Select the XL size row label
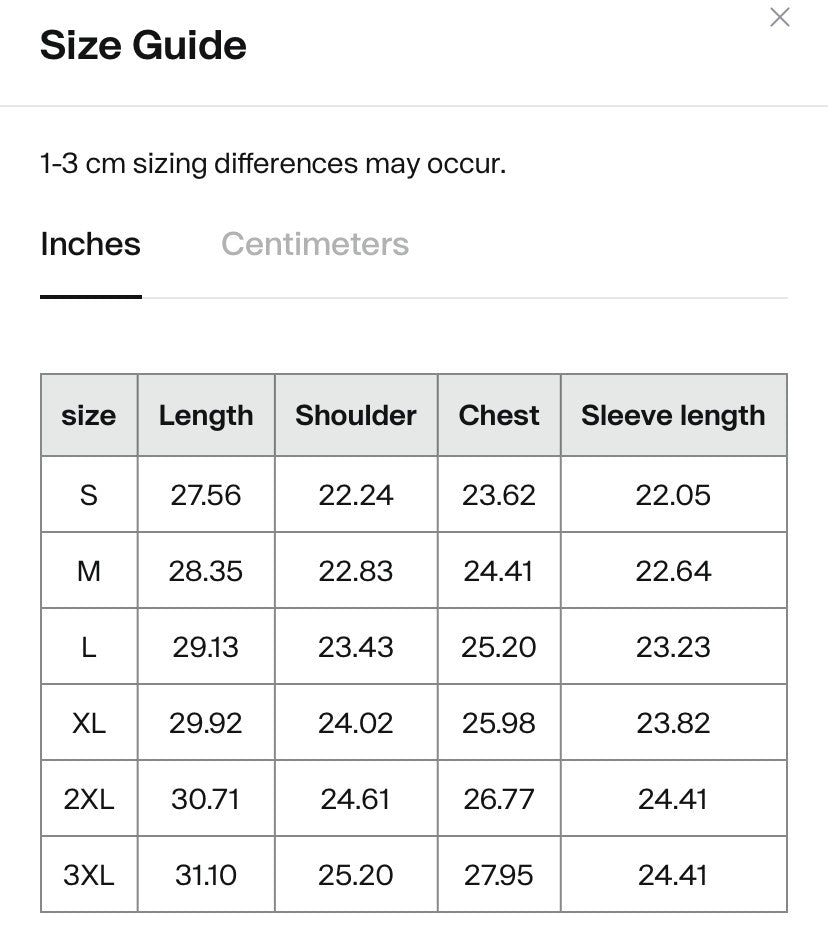This screenshot has width=828, height=951. (89, 723)
